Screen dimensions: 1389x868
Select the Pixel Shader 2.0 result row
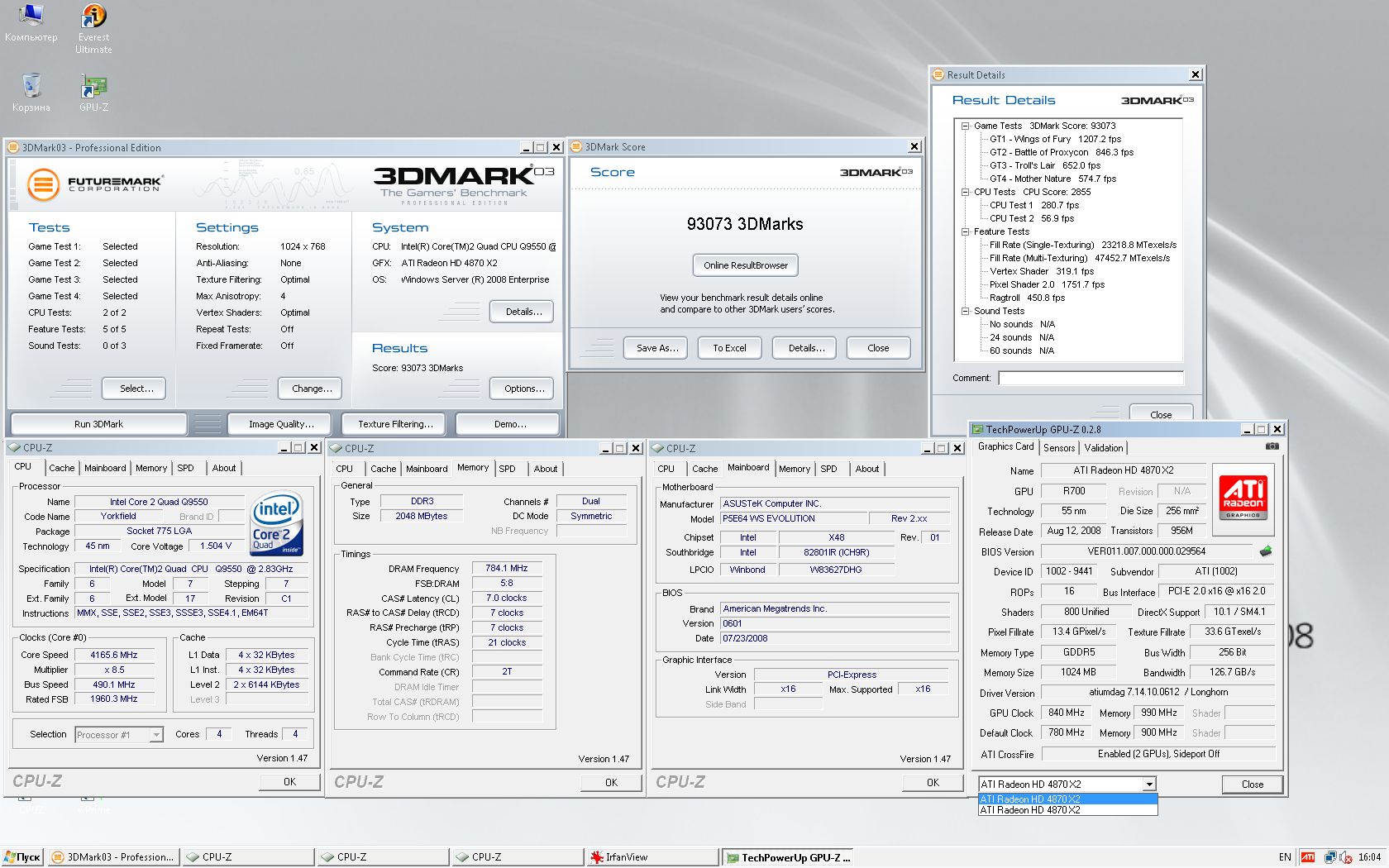pyautogui.click(x=1047, y=284)
